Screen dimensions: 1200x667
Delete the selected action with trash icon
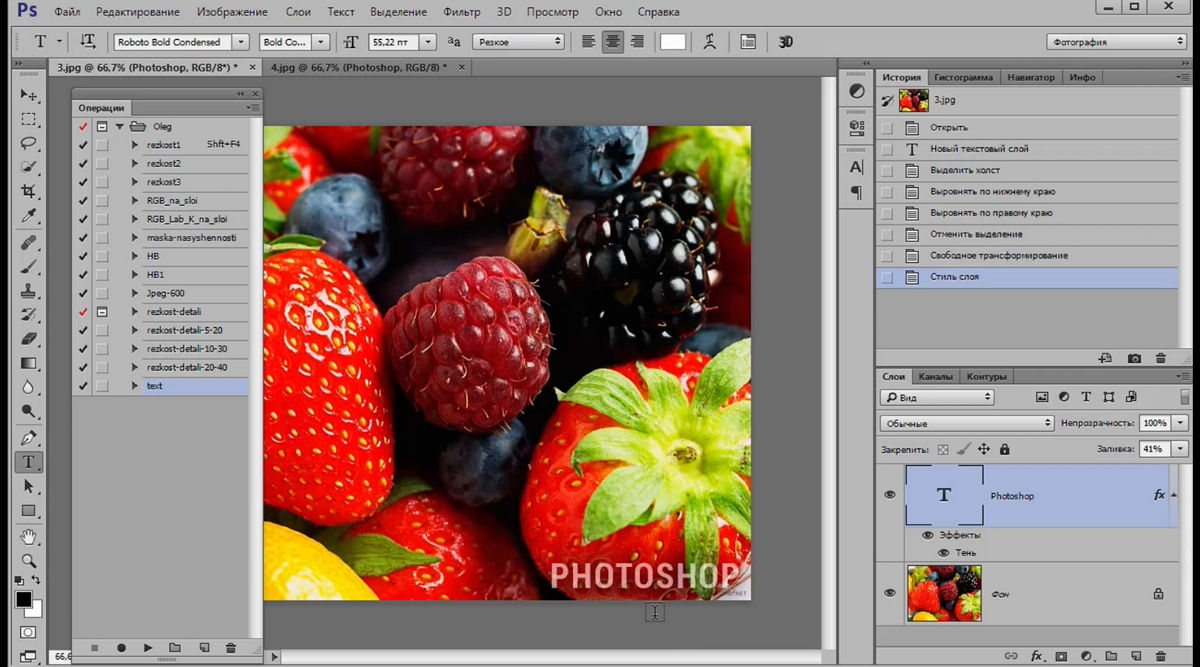pos(231,648)
